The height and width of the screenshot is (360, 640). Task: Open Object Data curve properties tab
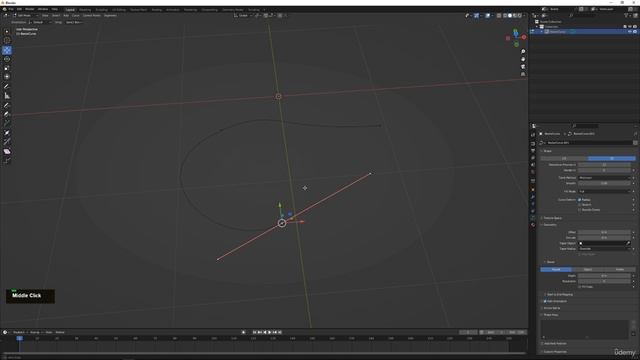click(x=533, y=218)
